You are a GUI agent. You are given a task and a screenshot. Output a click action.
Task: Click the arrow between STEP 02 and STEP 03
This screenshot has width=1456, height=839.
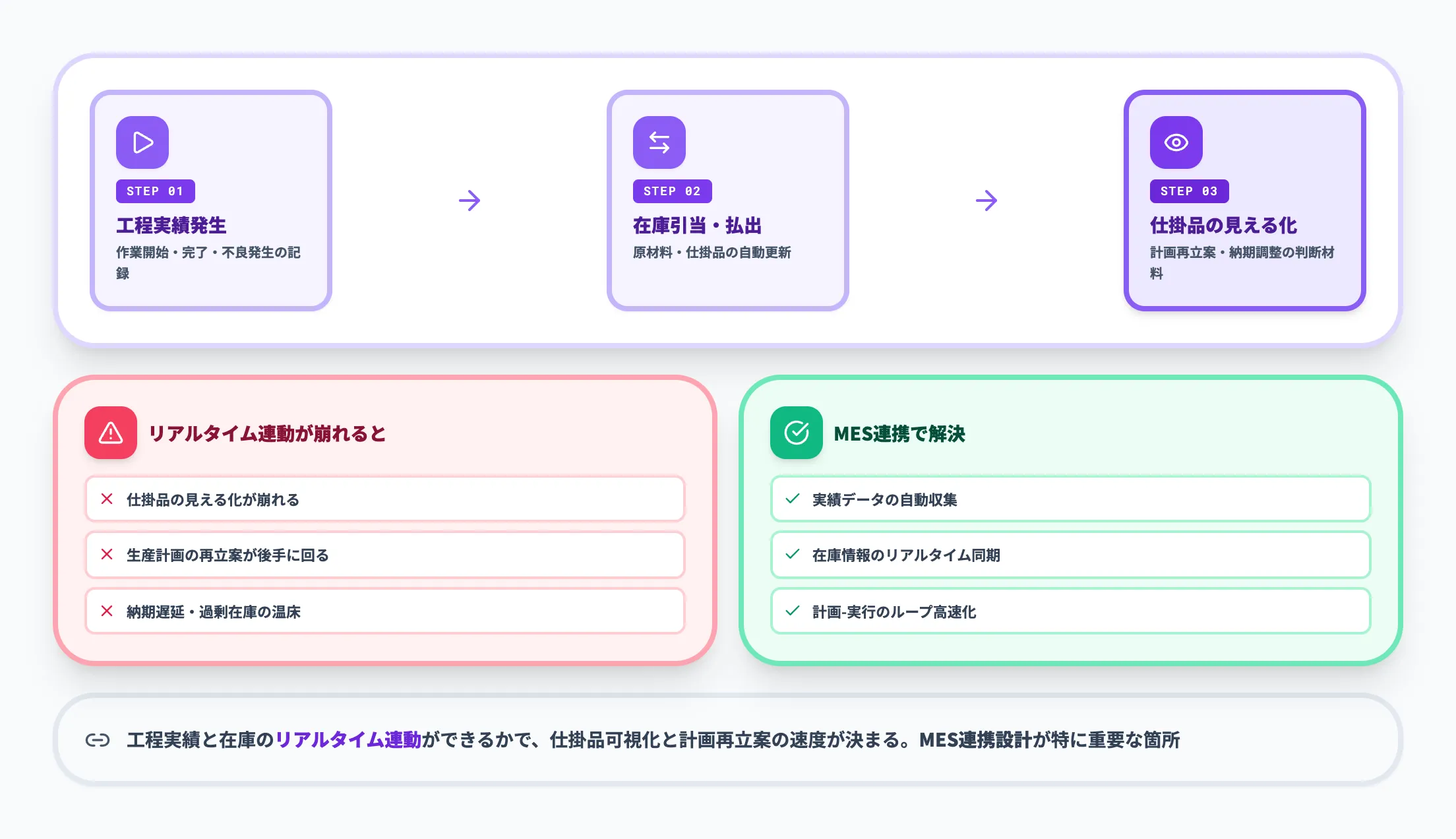(986, 200)
